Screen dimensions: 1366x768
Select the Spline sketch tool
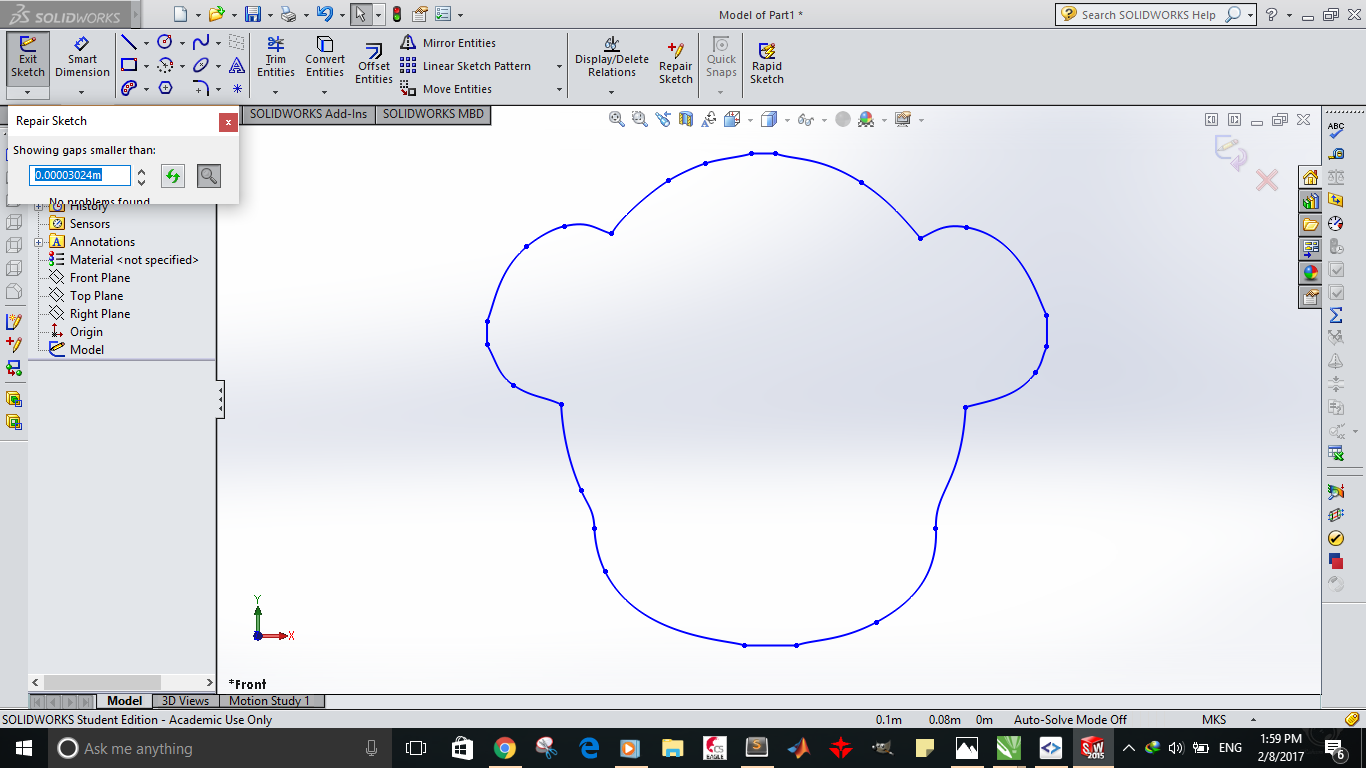[201, 42]
